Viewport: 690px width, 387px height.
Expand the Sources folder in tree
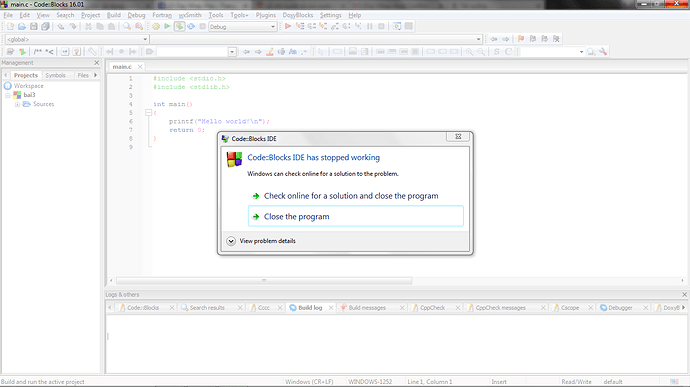click(17, 104)
